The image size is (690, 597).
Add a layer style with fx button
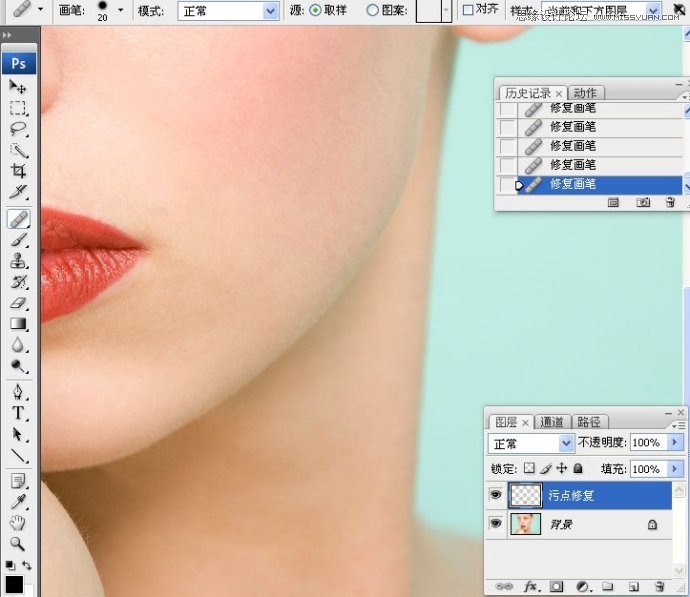point(532,586)
